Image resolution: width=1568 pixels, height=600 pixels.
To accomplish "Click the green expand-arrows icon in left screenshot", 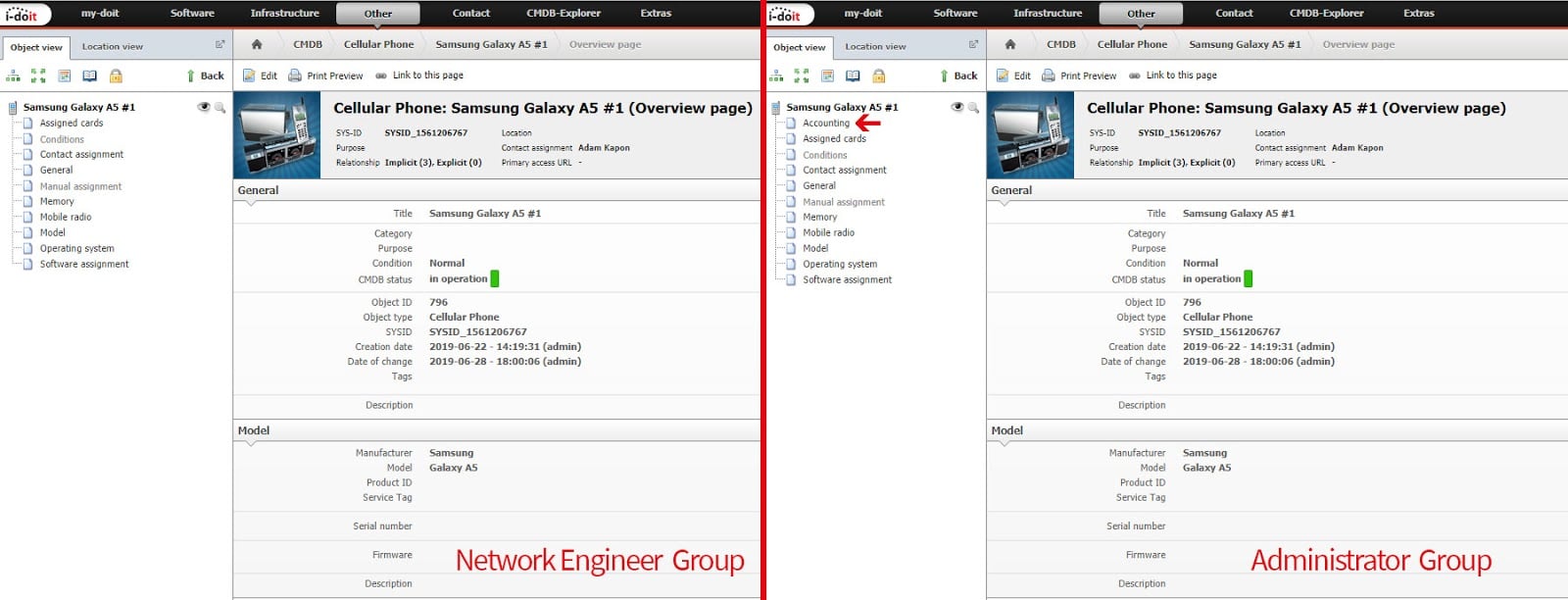I will [38, 75].
